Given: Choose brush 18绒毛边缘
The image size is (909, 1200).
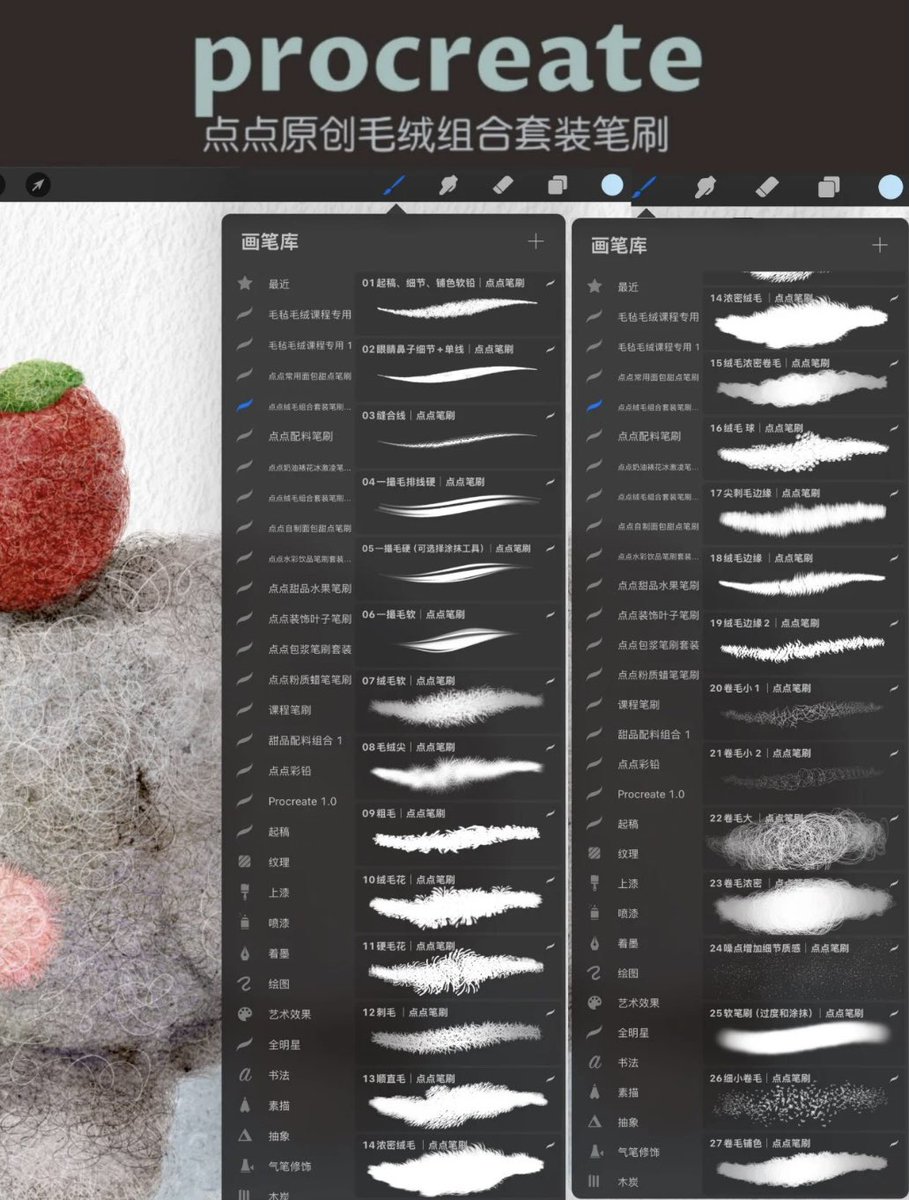Looking at the screenshot, I should [x=804, y=579].
